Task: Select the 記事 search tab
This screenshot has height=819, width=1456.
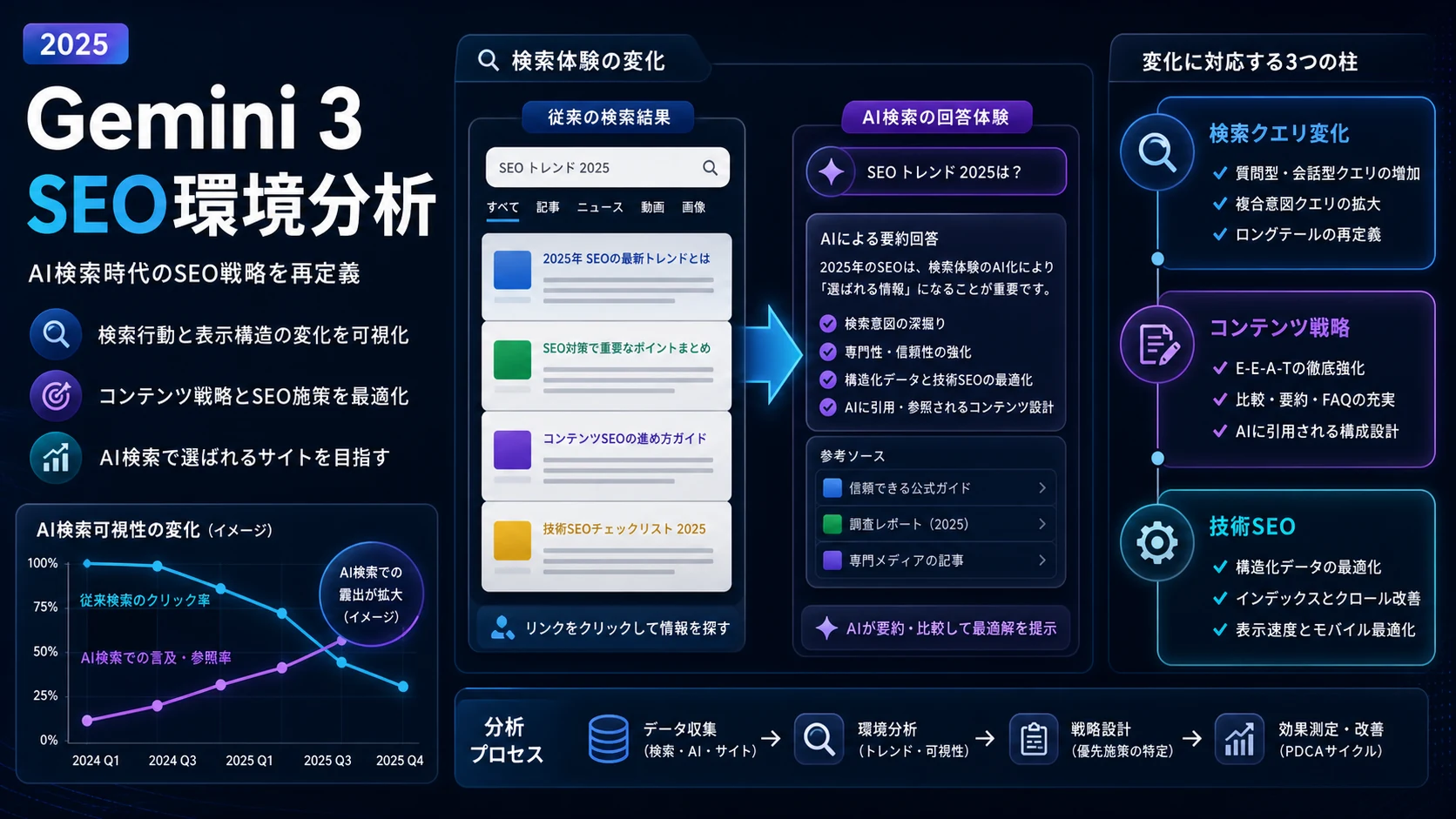Action: point(548,207)
